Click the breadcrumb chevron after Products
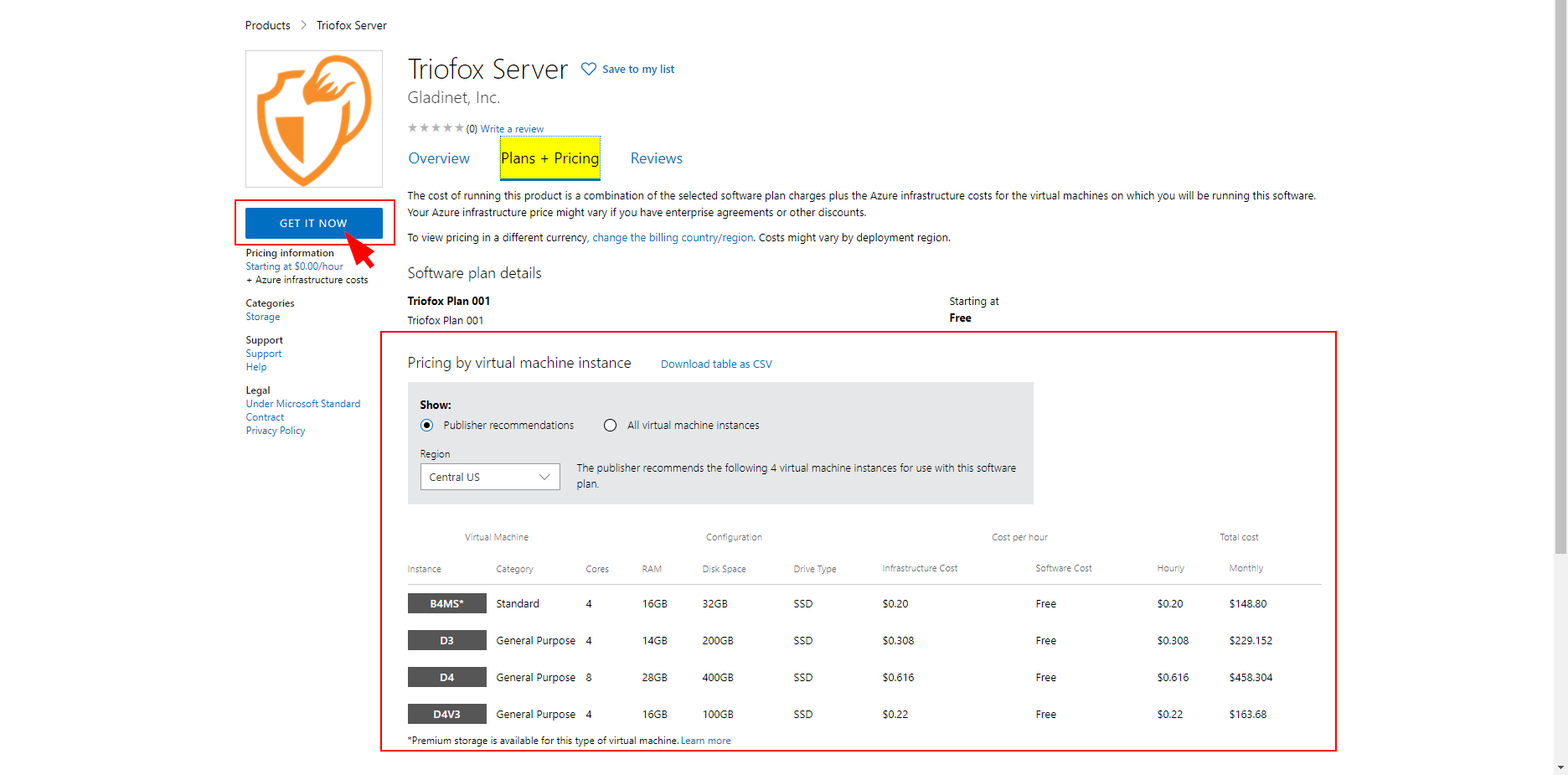Image resolution: width=1568 pixels, height=775 pixels. click(x=303, y=25)
